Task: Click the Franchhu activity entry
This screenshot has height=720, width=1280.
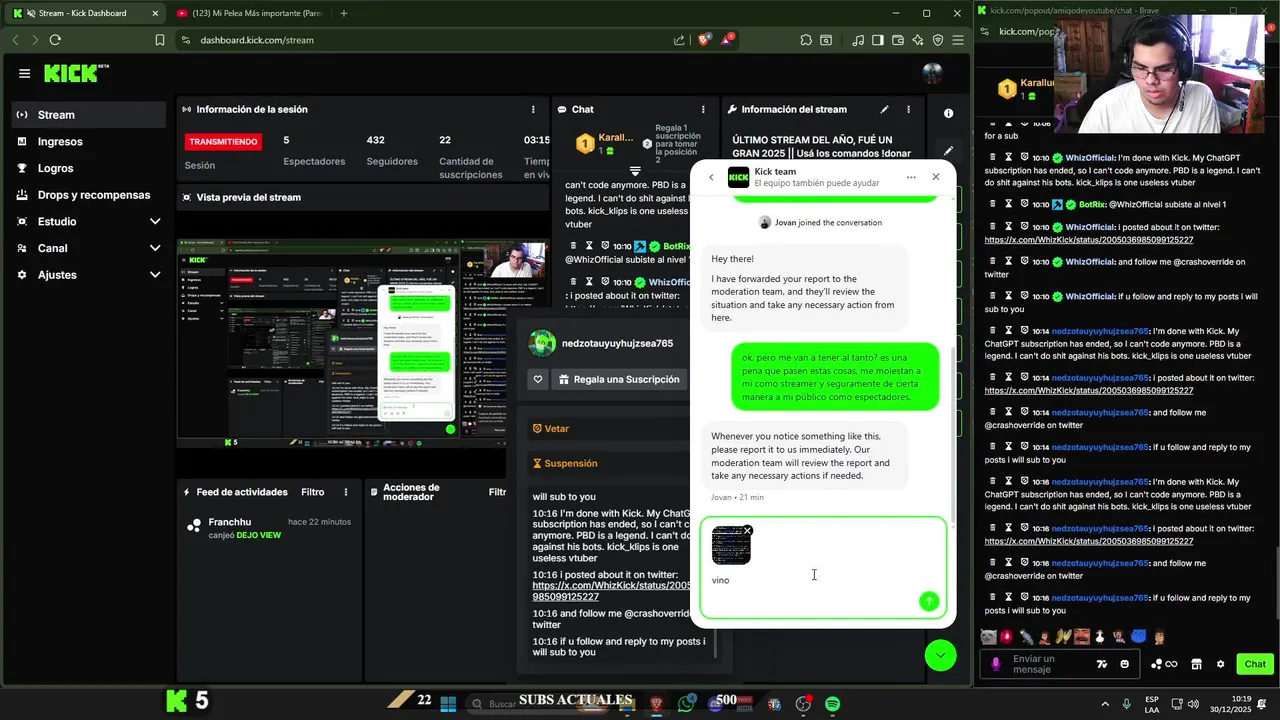Action: [x=268, y=528]
